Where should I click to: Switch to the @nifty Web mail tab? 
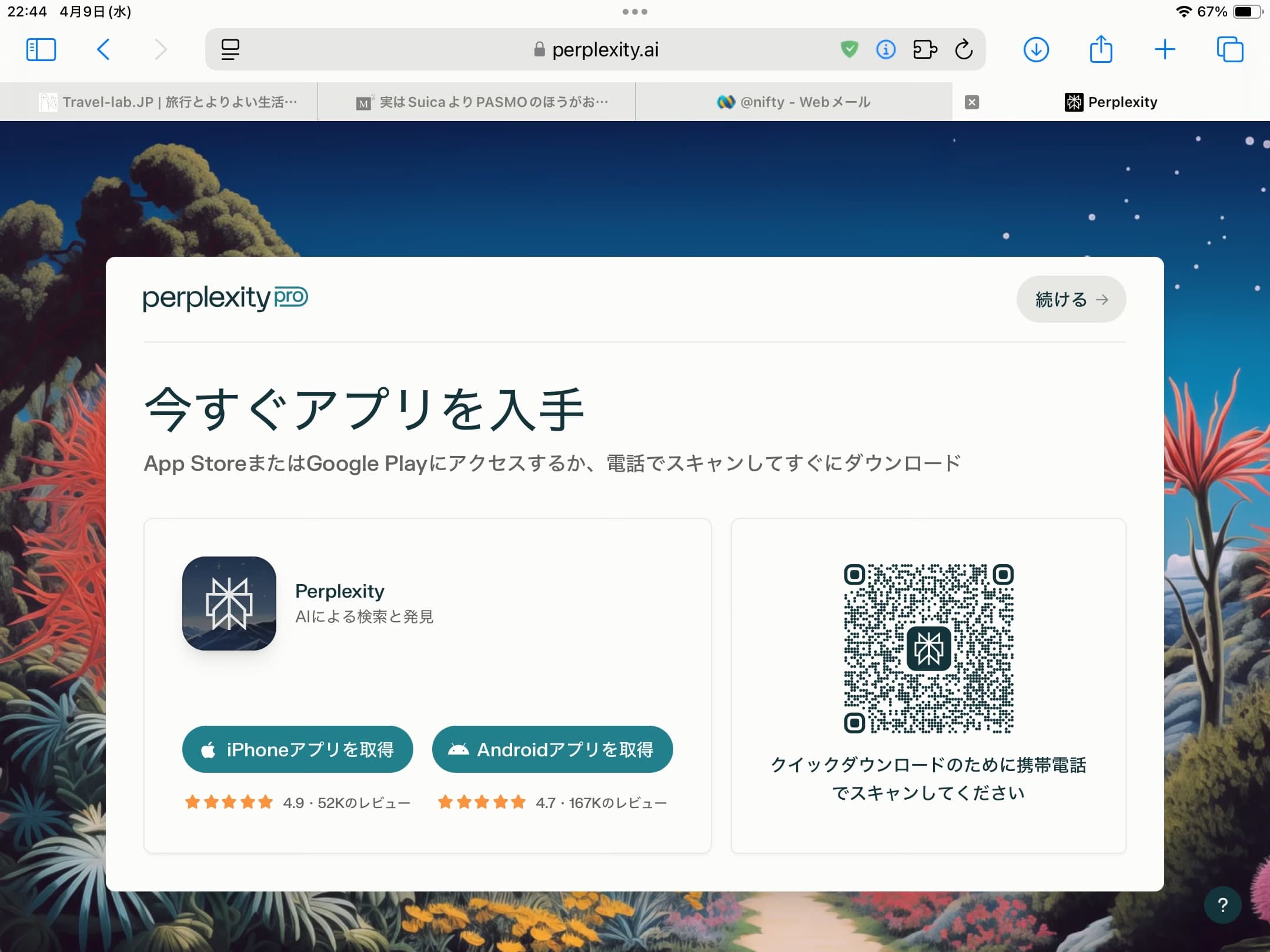pyautogui.click(x=794, y=102)
